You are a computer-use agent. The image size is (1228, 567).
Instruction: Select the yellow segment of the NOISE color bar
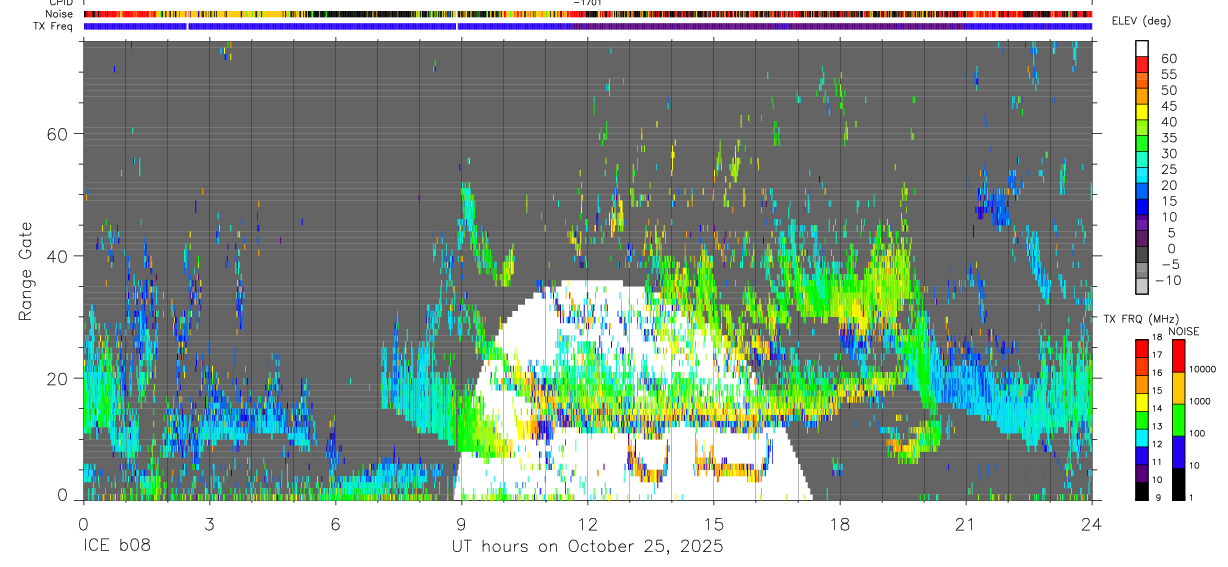coord(1178,388)
